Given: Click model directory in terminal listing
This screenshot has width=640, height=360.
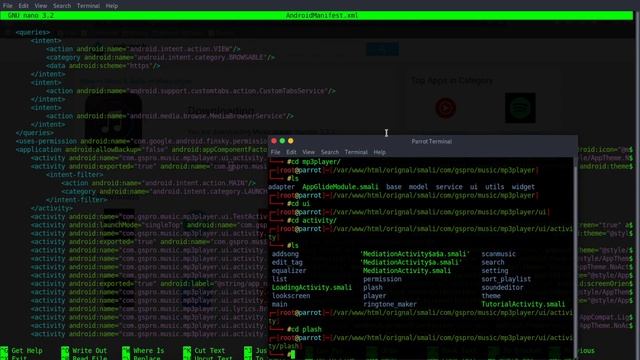Looking at the screenshot, I should coord(418,187).
